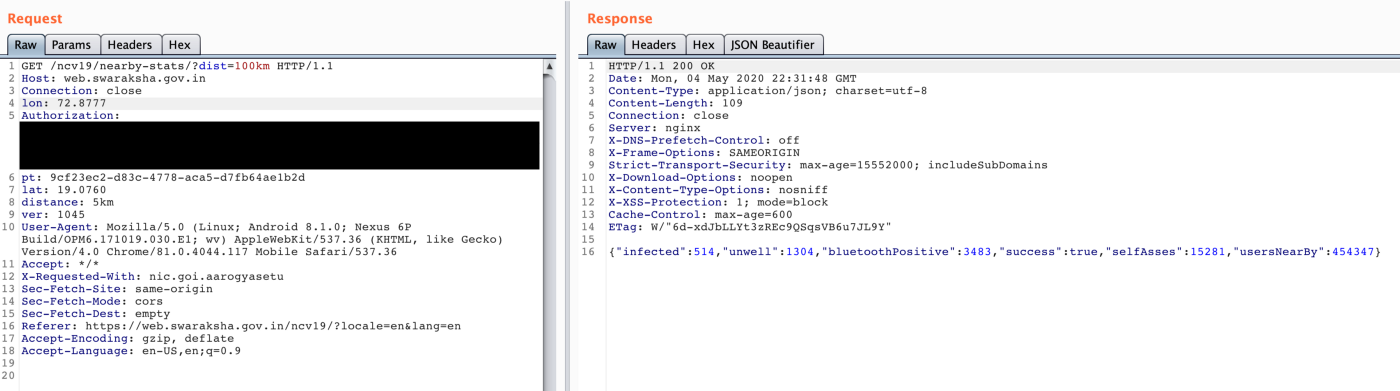This screenshot has width=1400, height=391.
Task: Open the Request Hex tab
Action: click(x=180, y=45)
